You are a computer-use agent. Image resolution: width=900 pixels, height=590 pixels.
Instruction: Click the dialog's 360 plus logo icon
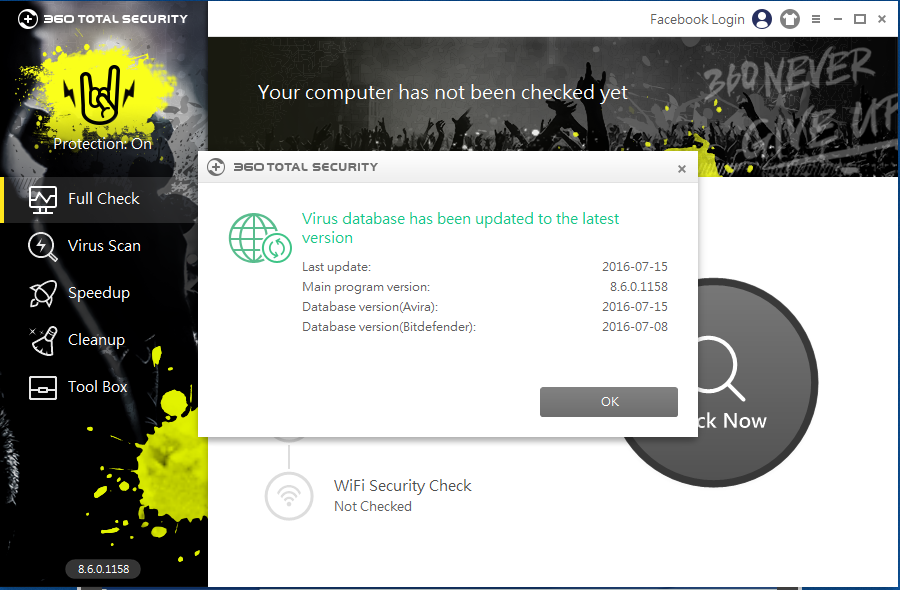click(216, 167)
